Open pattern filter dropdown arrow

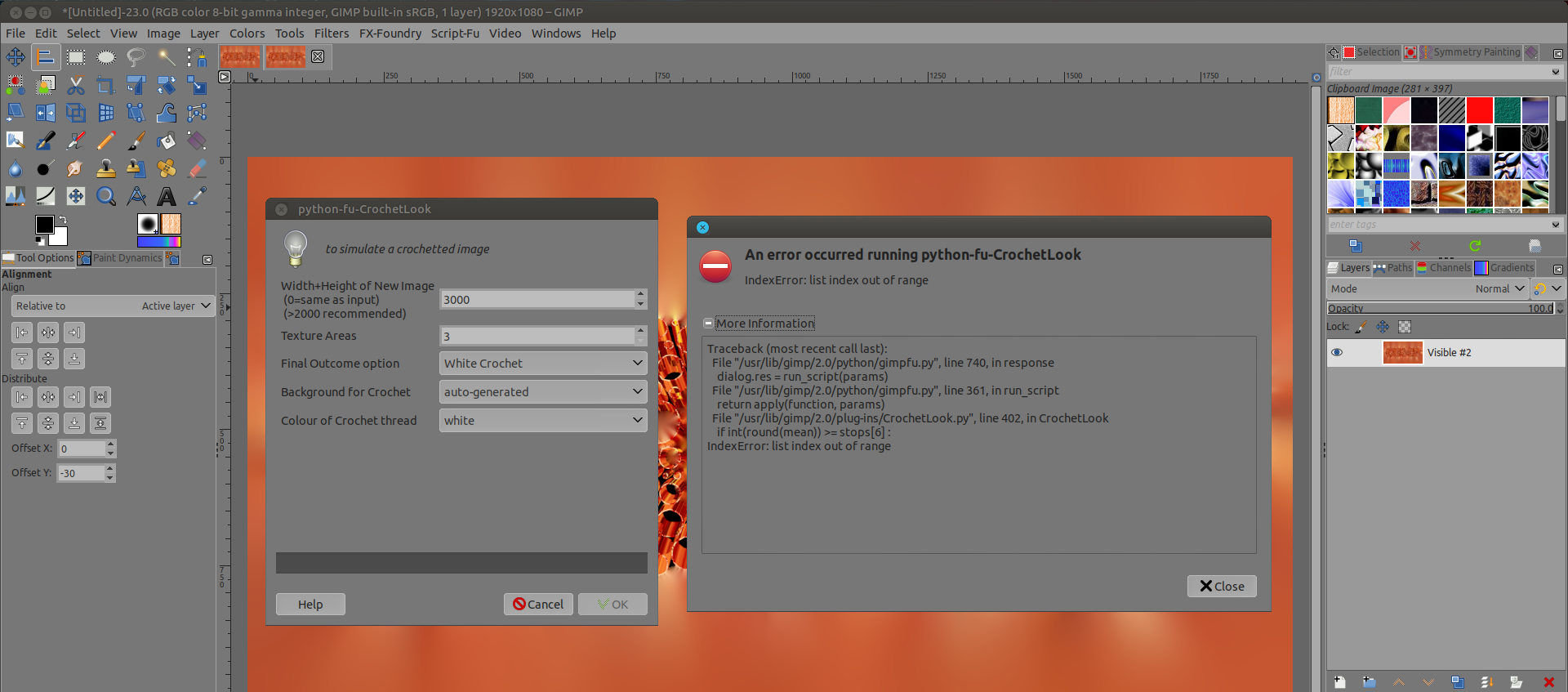tap(1555, 72)
